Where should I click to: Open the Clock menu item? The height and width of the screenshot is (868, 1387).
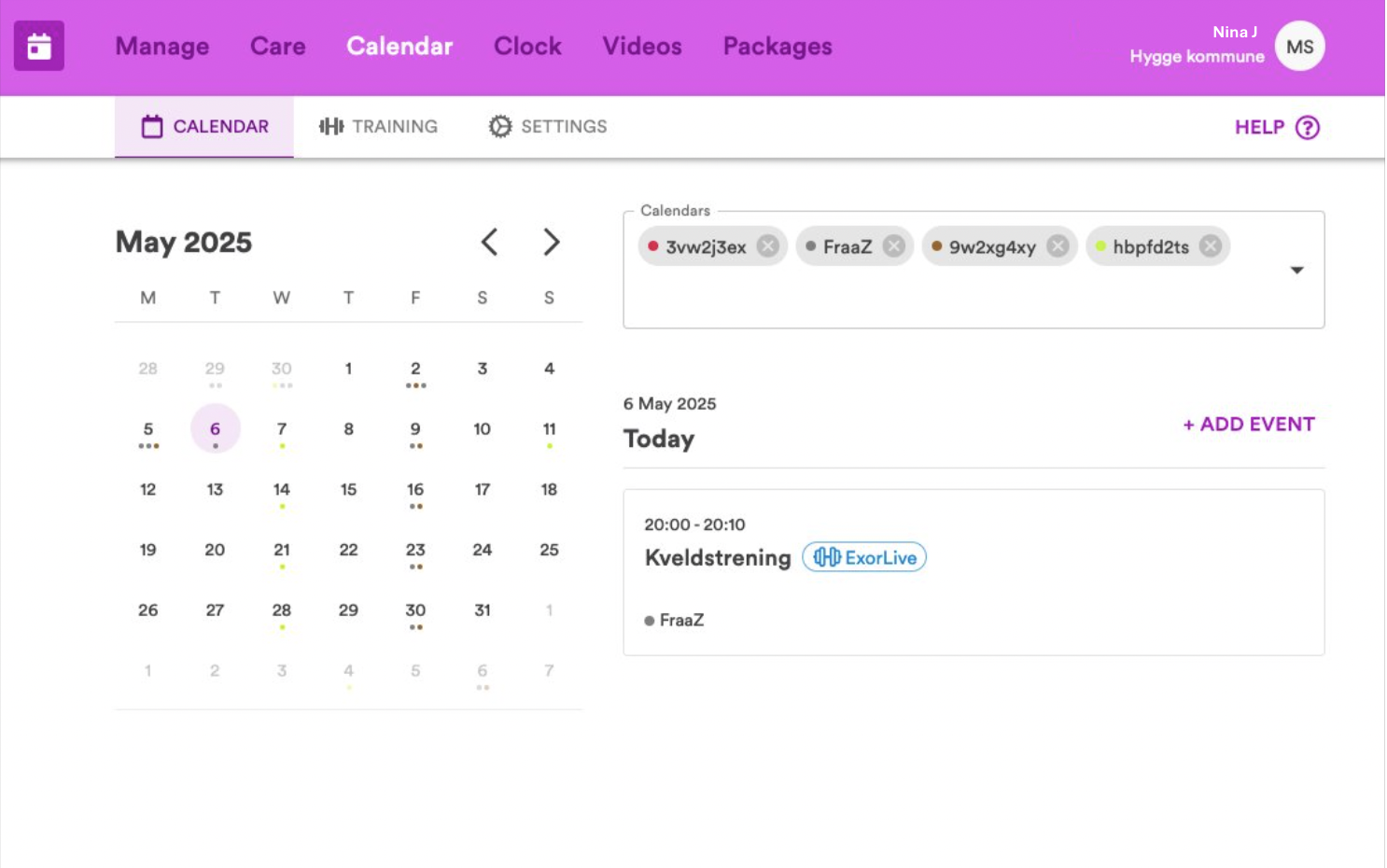pyautogui.click(x=527, y=46)
